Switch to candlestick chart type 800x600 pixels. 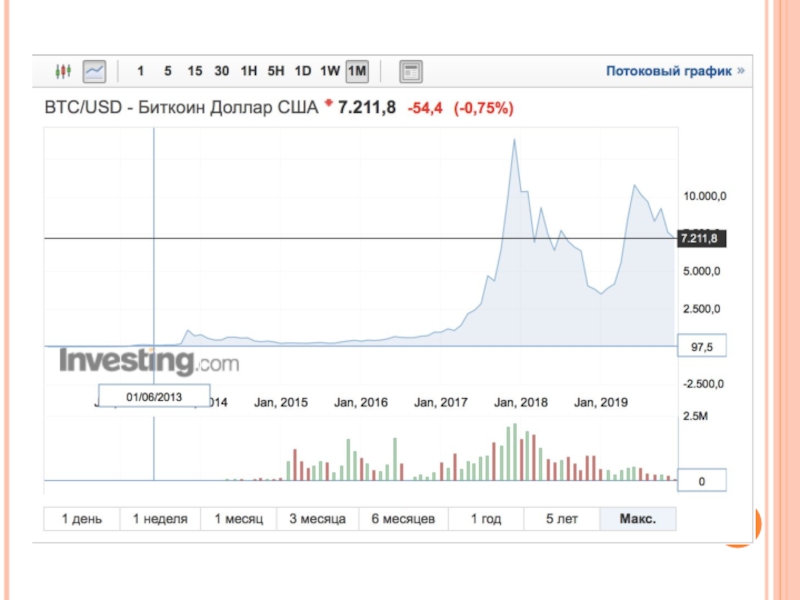64,71
